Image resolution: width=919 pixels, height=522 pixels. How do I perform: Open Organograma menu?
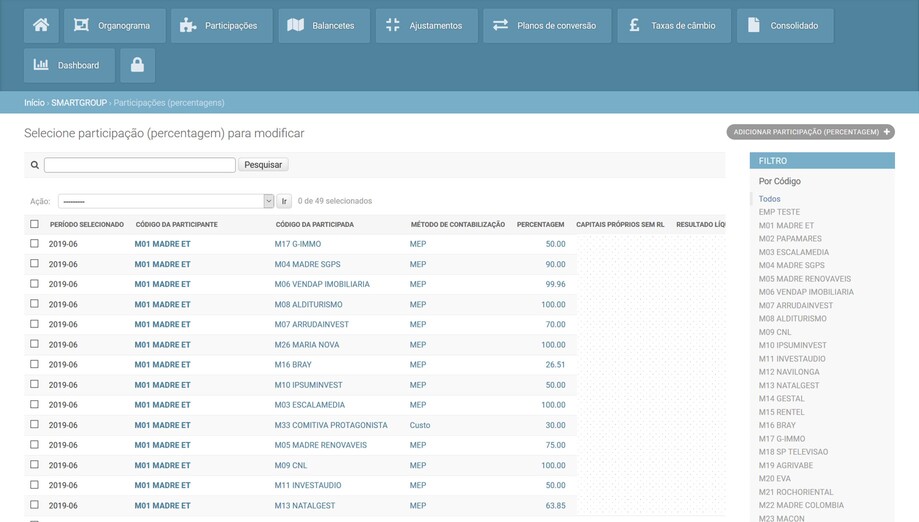tap(115, 25)
